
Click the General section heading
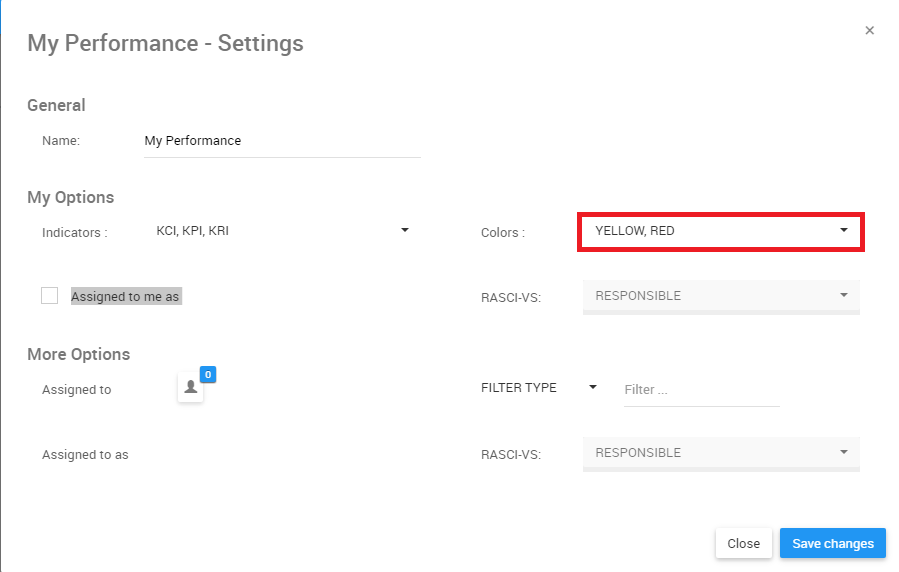pos(56,105)
